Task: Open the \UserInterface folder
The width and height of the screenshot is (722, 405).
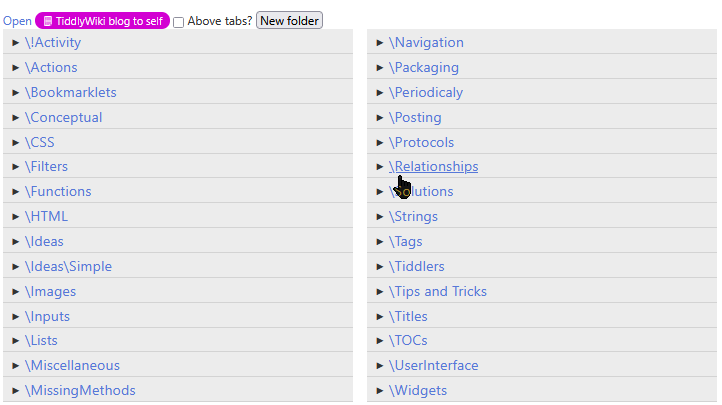Action: [x=434, y=366]
